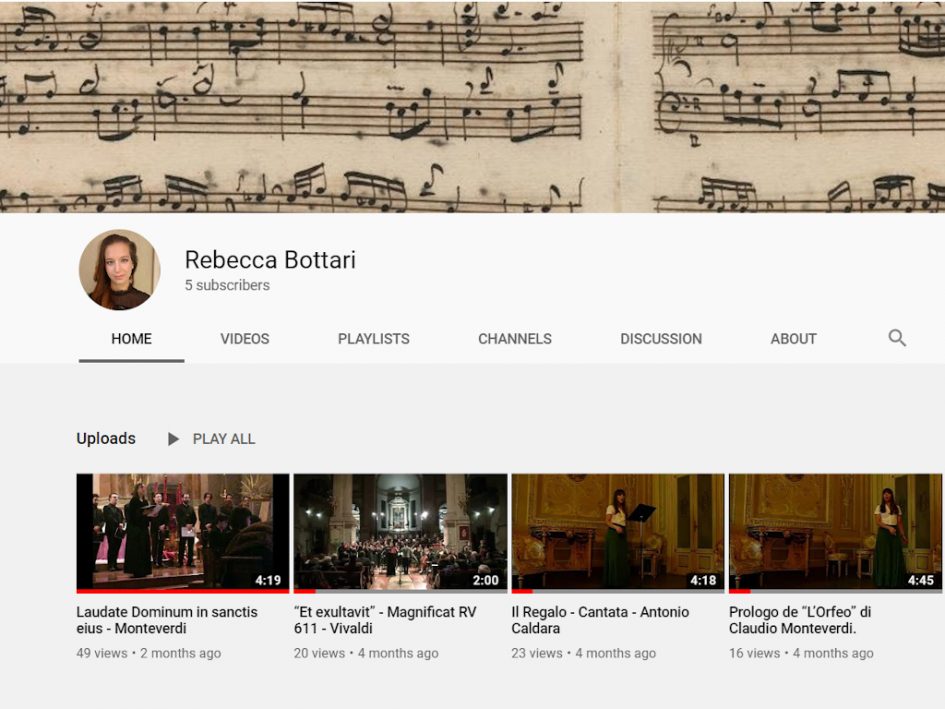The width and height of the screenshot is (945, 709).
Task: Click the 2:00 duration badge
Action: [x=486, y=580]
